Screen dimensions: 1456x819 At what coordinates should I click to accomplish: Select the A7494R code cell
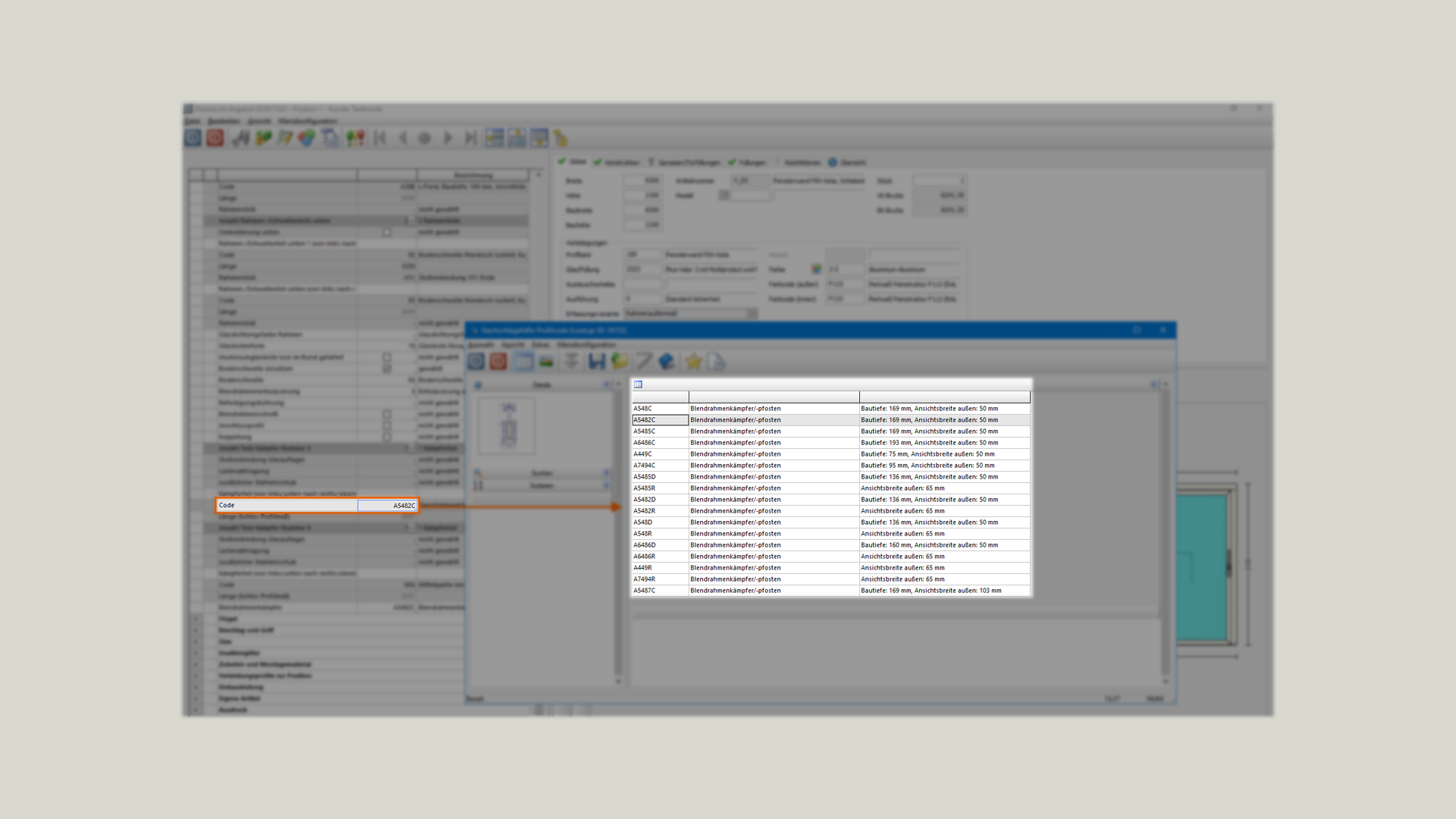(661, 579)
